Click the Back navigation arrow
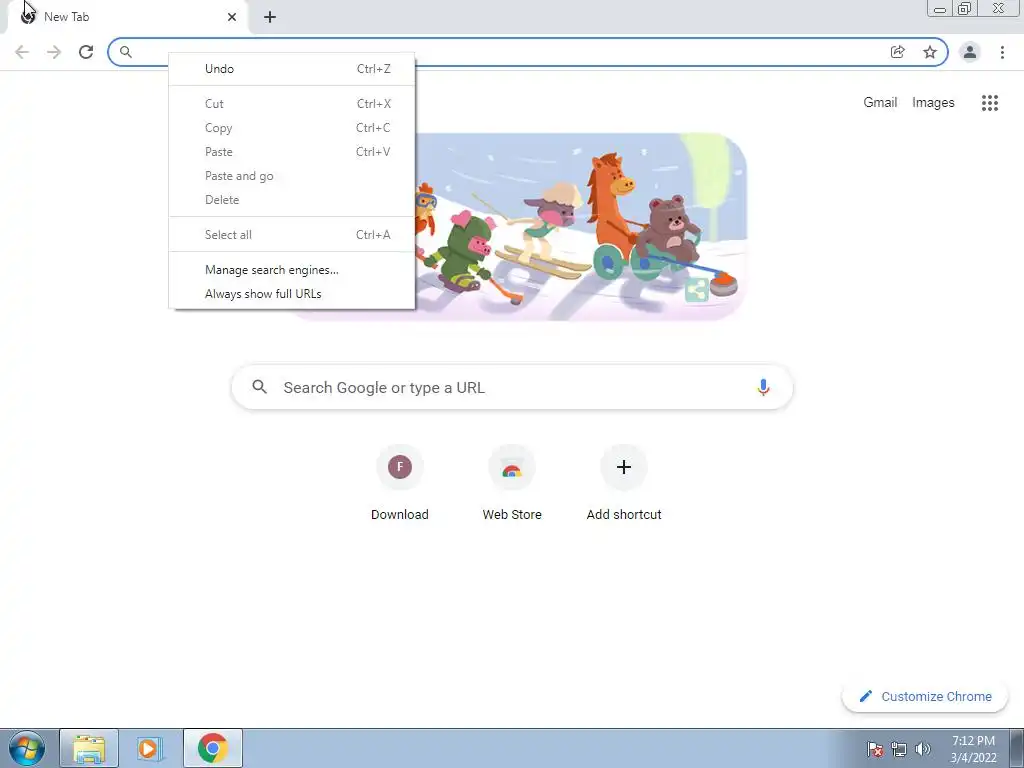The height and width of the screenshot is (768, 1024). pyautogui.click(x=22, y=52)
